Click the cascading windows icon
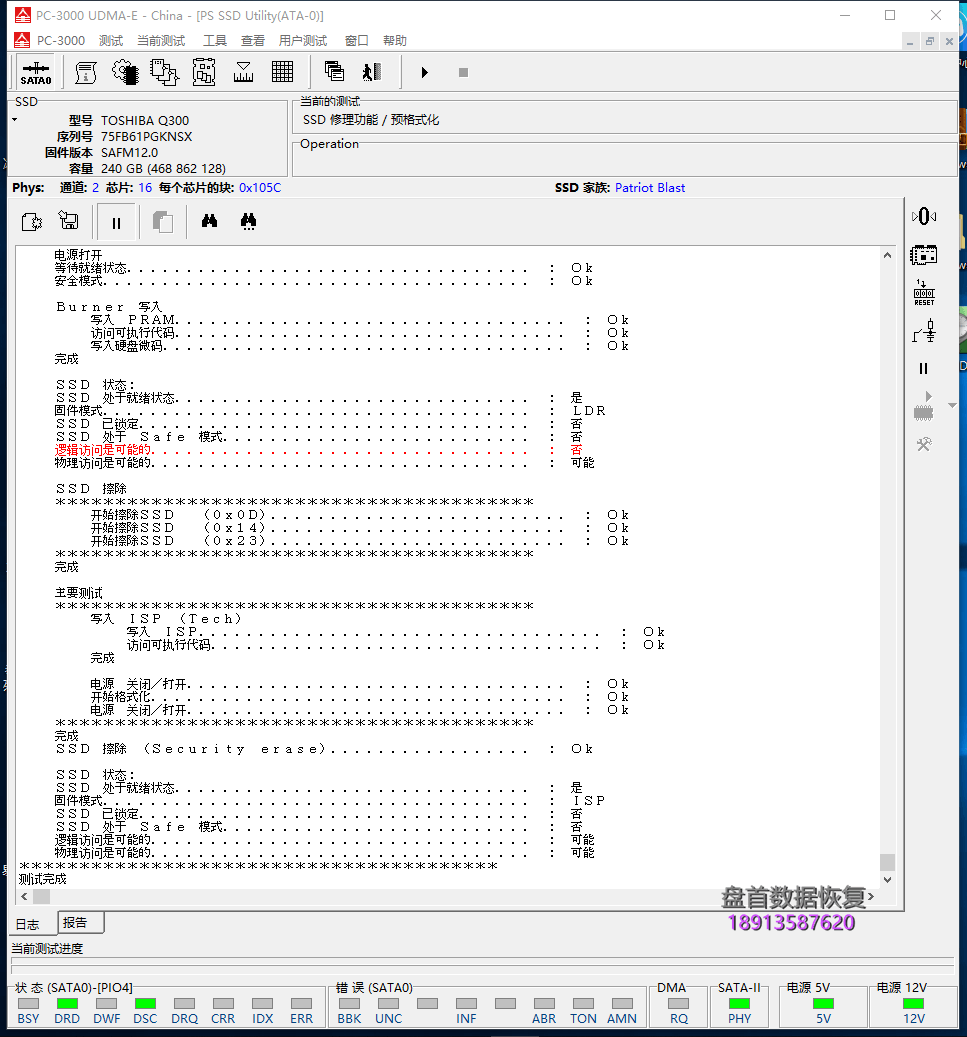 click(x=334, y=71)
